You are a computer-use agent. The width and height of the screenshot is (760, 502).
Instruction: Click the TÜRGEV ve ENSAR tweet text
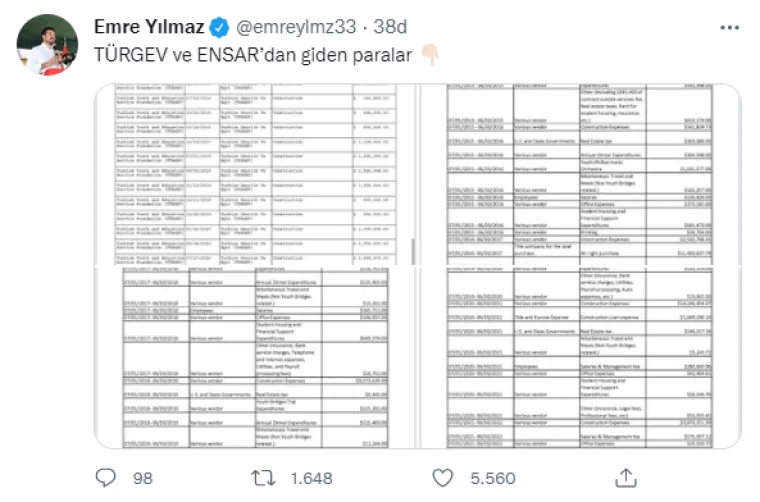pos(253,55)
